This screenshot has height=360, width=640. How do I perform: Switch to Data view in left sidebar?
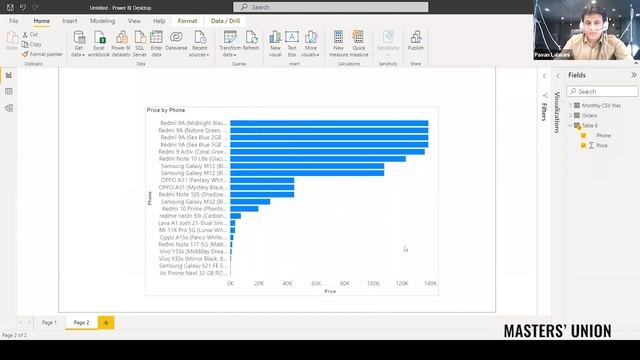[9, 91]
